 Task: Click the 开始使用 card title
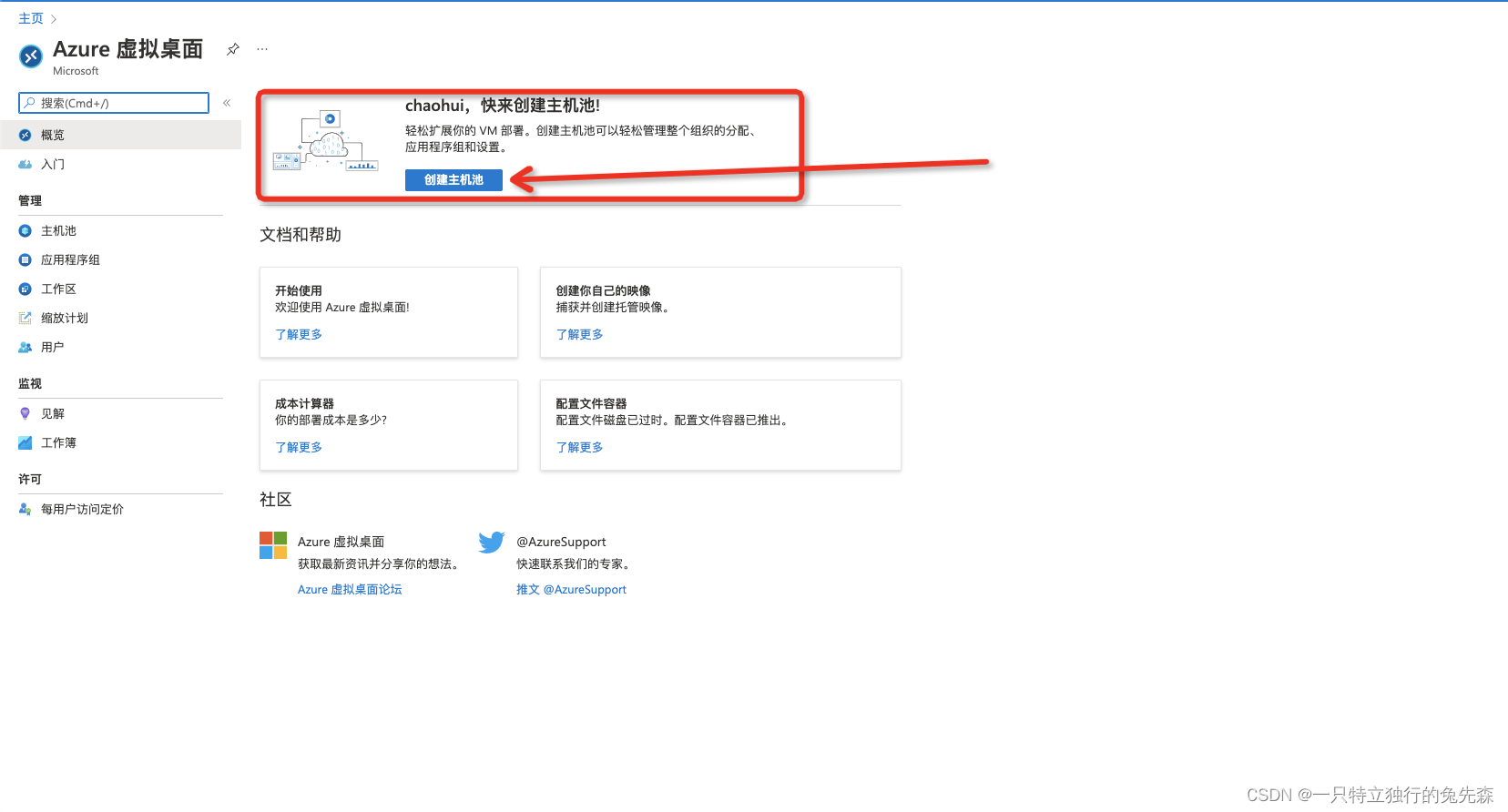(x=299, y=290)
